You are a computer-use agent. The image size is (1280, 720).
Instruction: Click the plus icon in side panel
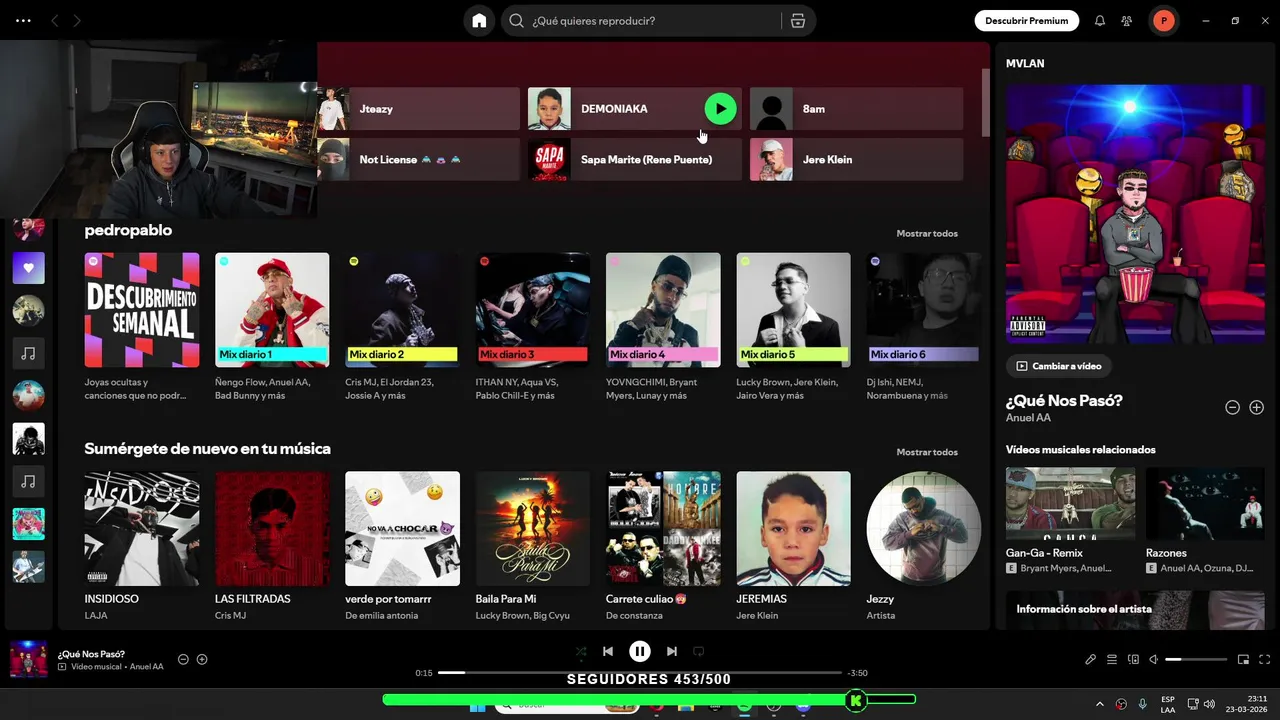1257,407
